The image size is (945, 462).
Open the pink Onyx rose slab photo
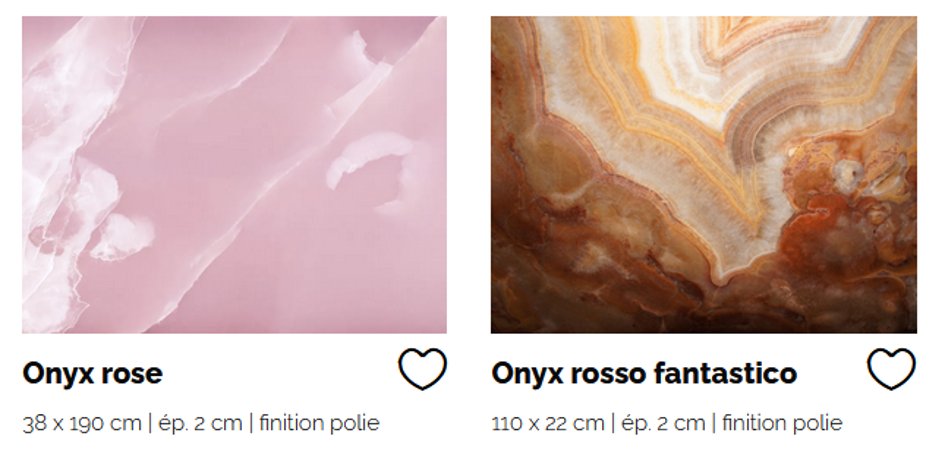(234, 175)
